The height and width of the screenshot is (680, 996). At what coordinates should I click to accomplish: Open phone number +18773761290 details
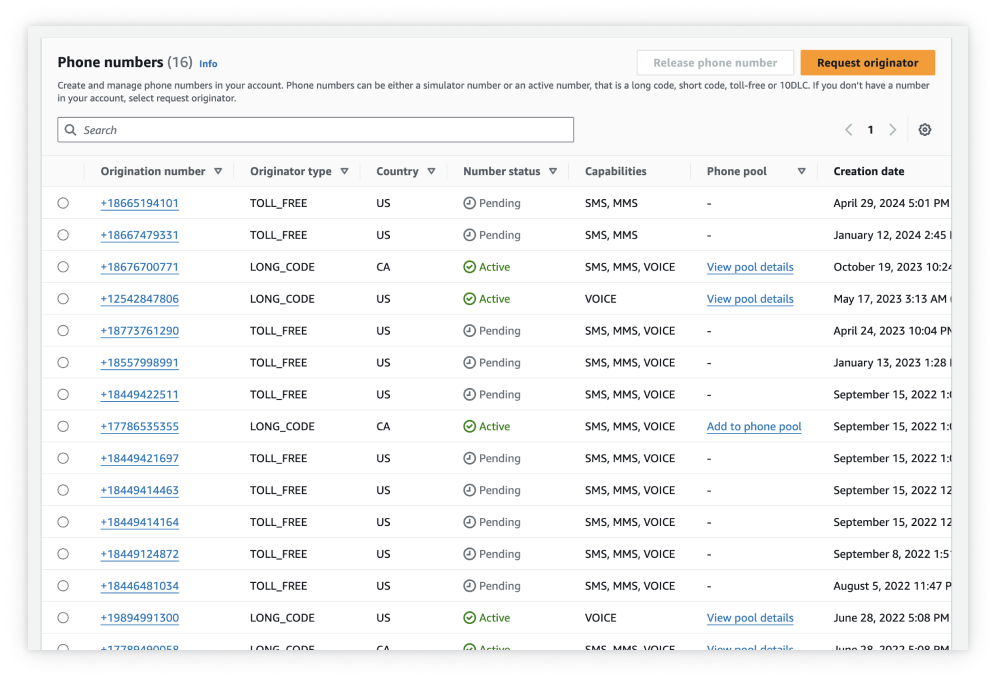139,331
